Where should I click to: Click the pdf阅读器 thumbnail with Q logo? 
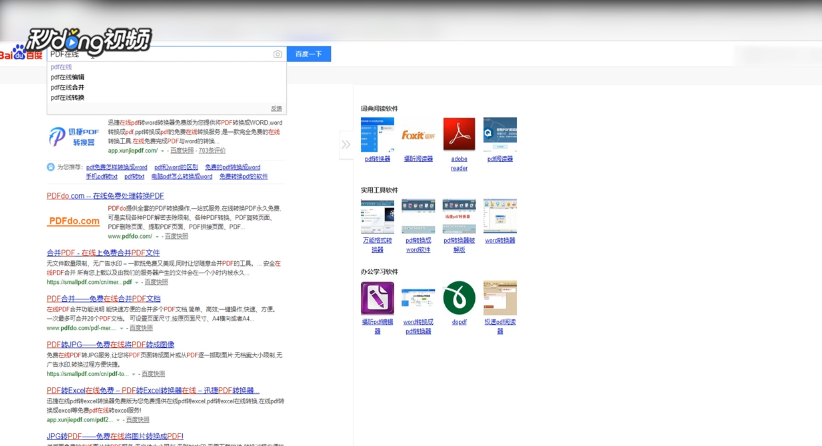(x=500, y=134)
